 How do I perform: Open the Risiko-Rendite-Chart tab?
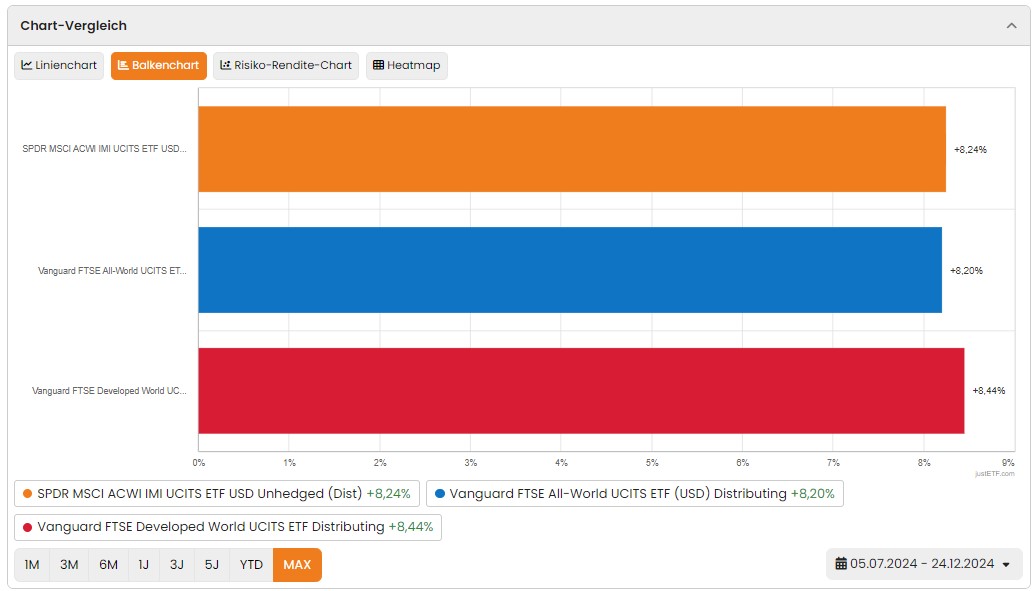[x=285, y=65]
